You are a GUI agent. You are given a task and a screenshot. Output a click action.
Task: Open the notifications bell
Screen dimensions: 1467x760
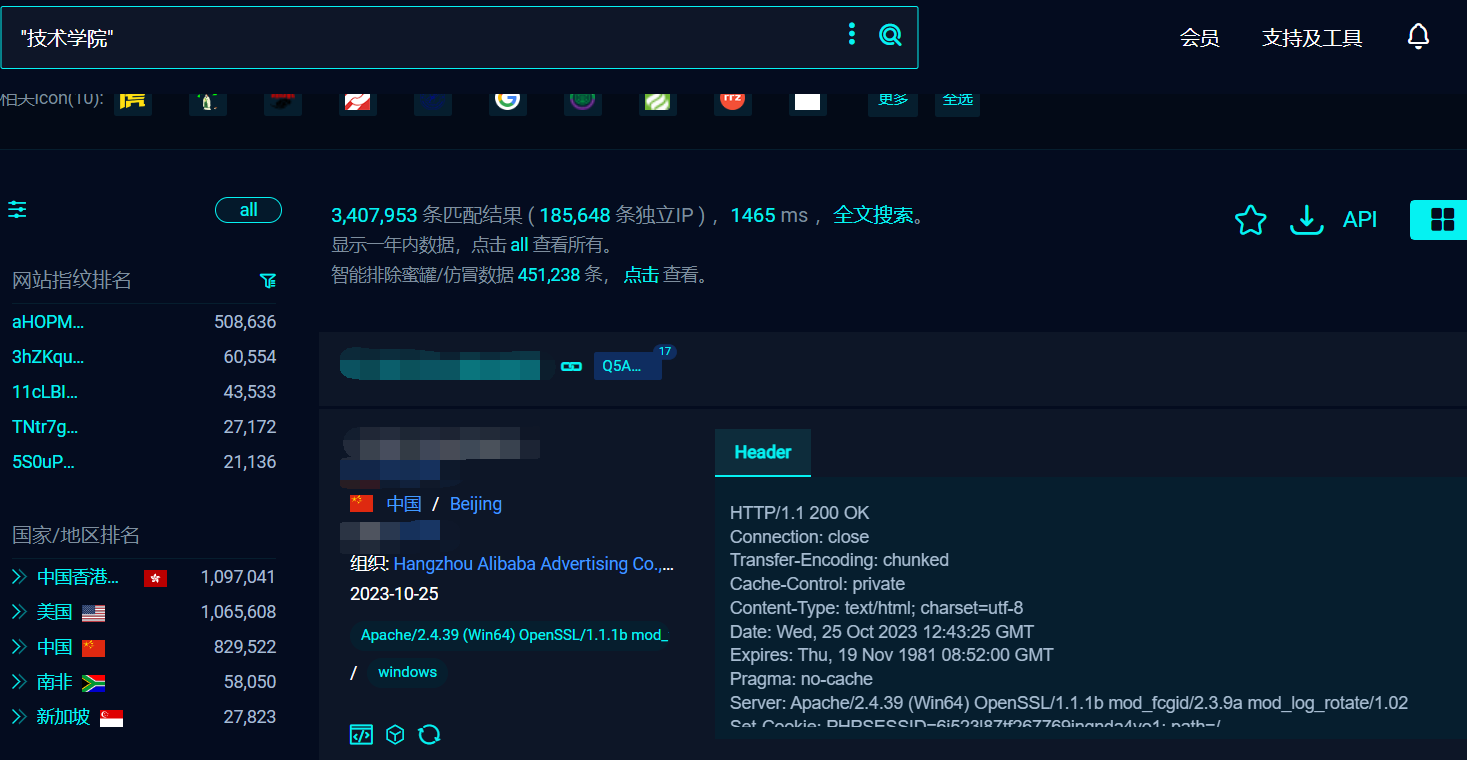pyautogui.click(x=1417, y=38)
